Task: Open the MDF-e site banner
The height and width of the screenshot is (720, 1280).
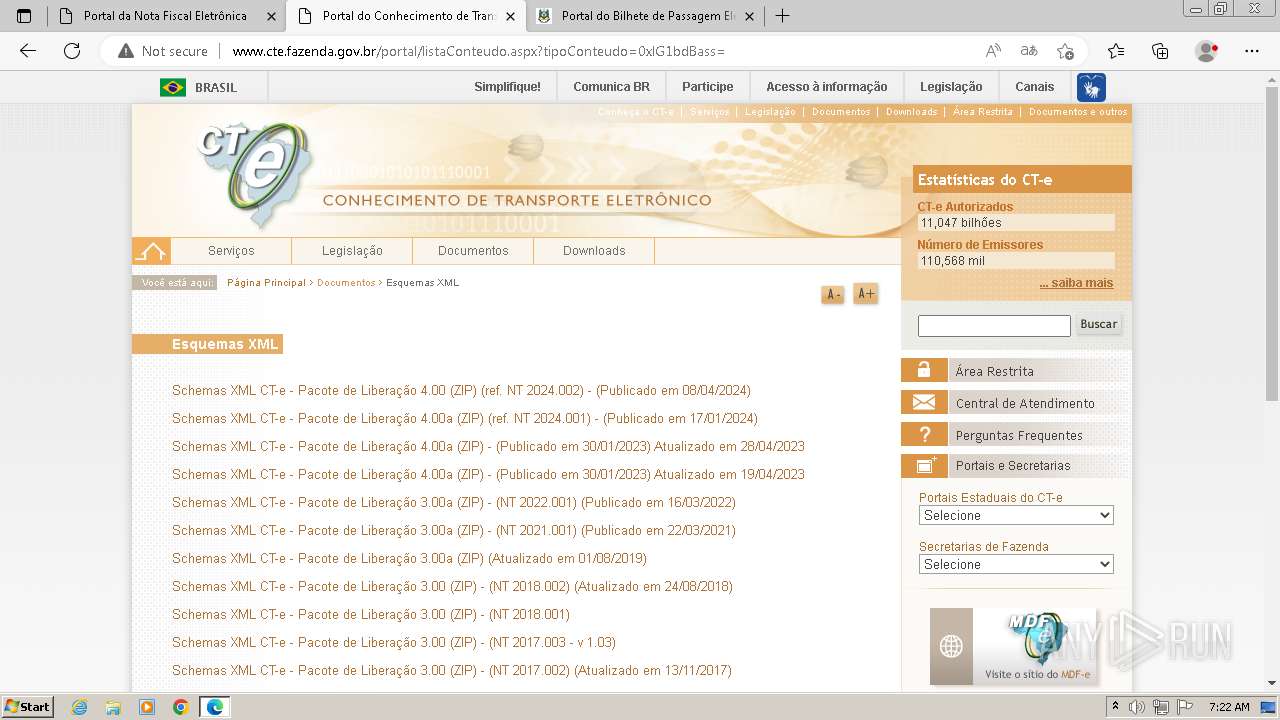Action: [x=1013, y=646]
